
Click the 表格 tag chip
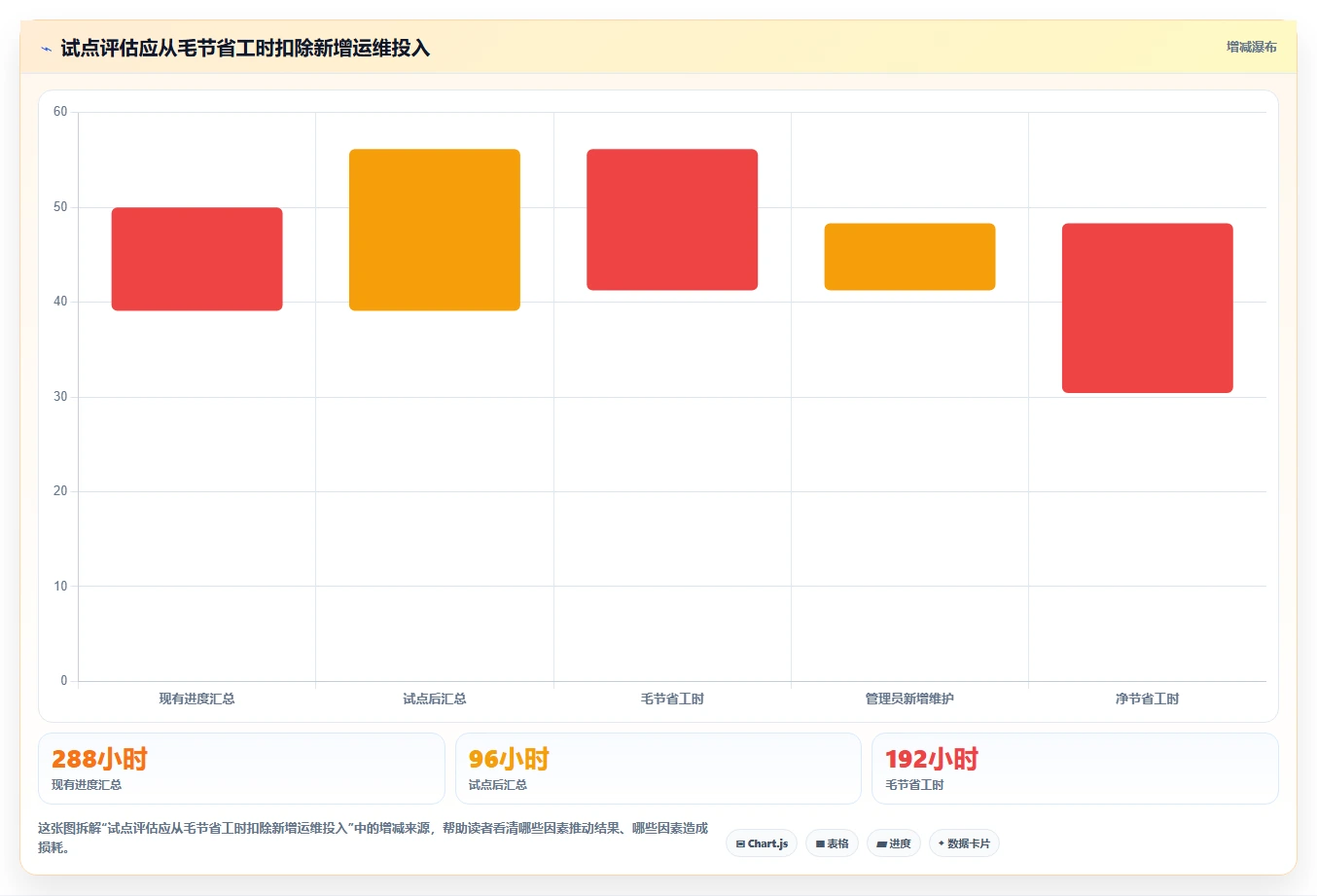[x=832, y=843]
